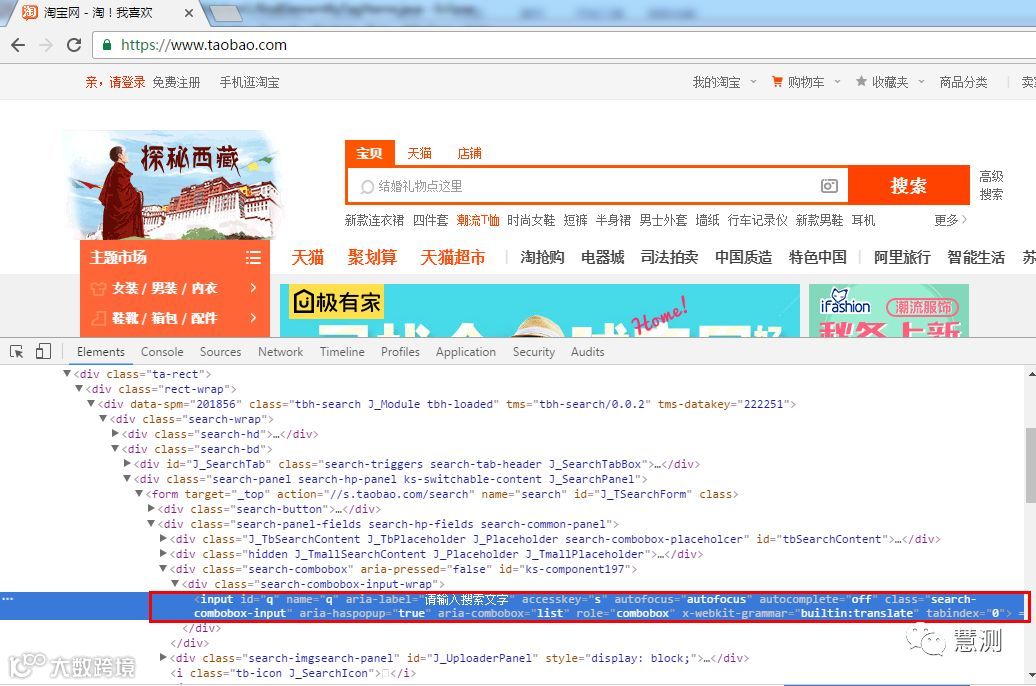Click the 聚划算 navigation link

[x=372, y=257]
